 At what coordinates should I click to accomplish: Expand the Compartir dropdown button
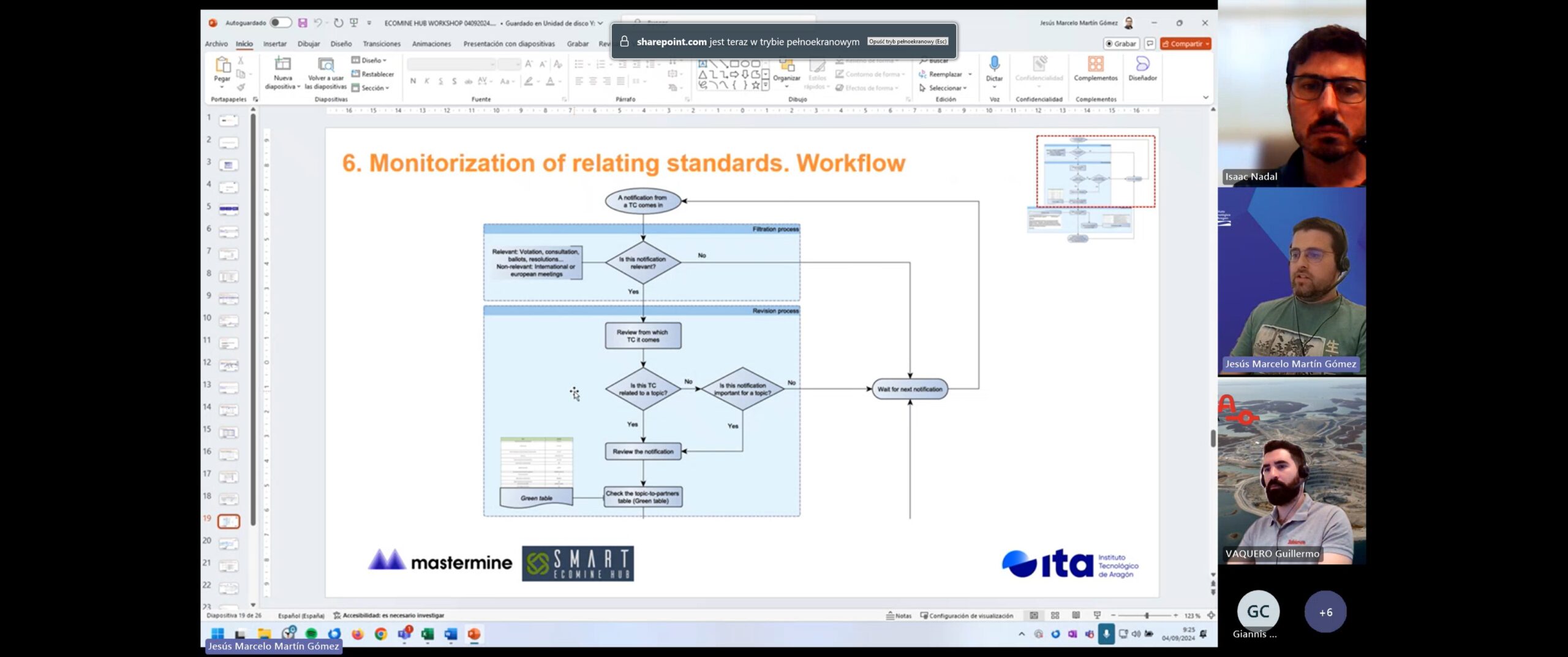(1207, 44)
